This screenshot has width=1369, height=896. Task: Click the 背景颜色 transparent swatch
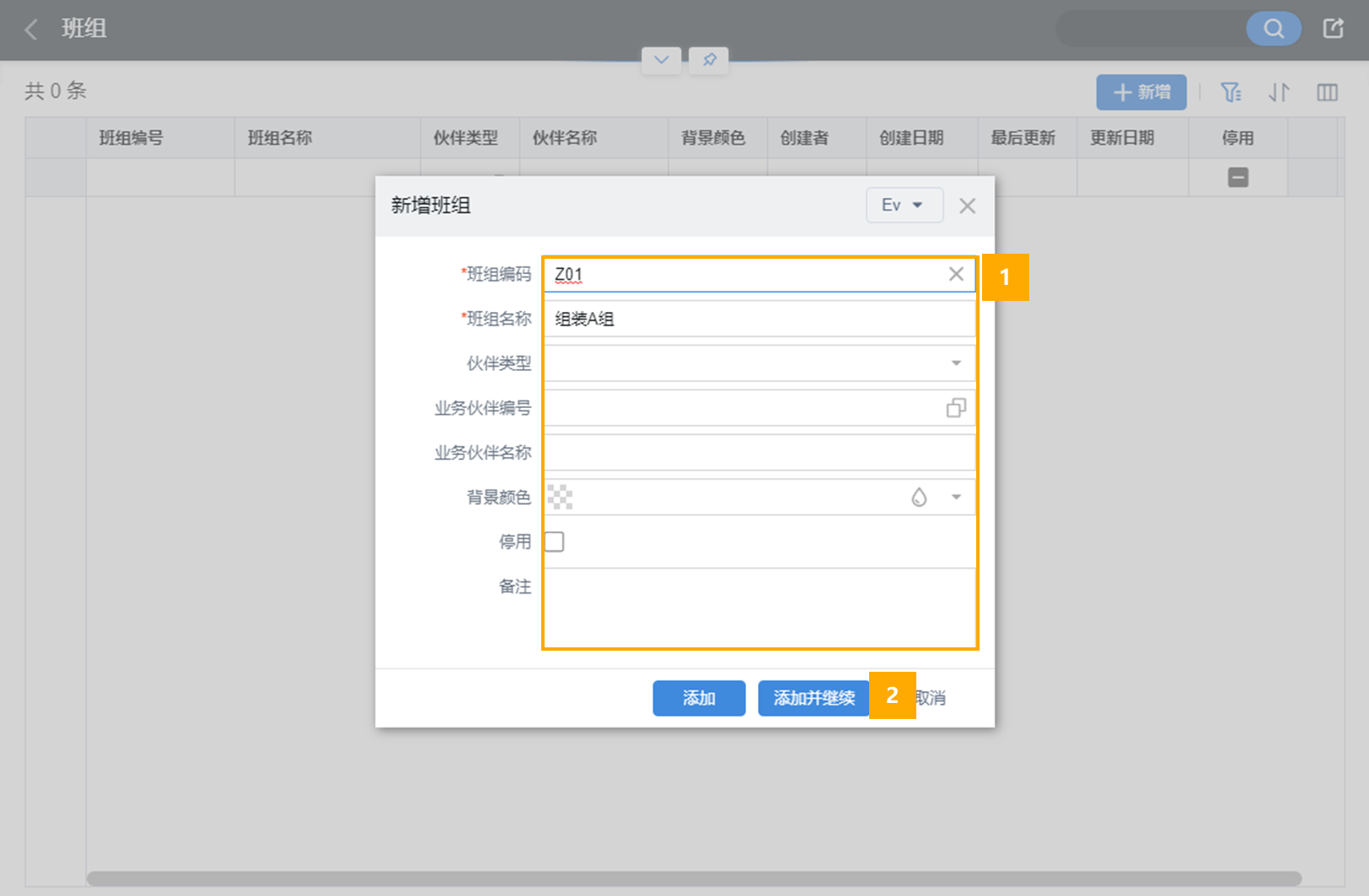pos(560,497)
